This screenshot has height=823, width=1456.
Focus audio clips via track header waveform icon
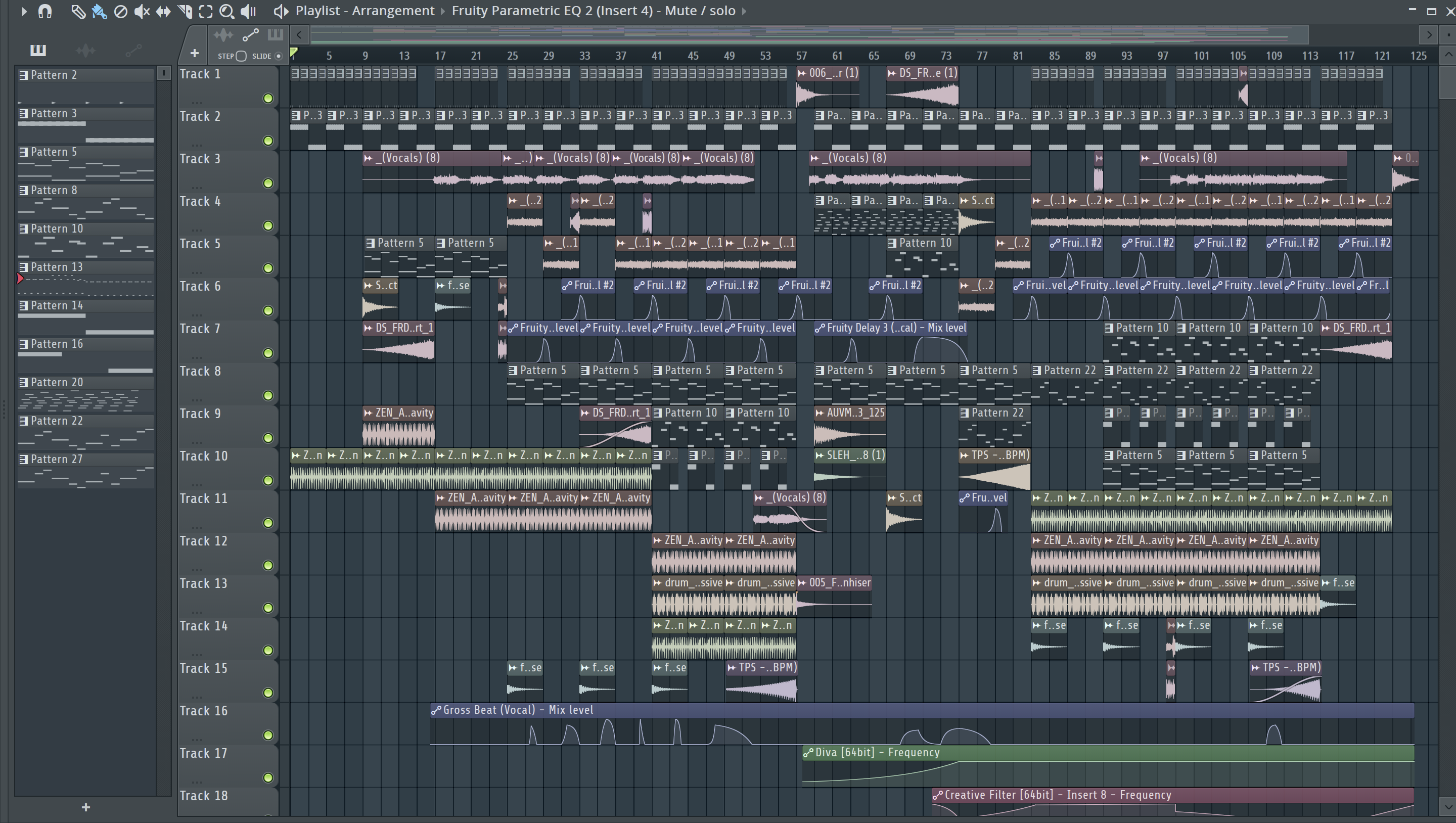click(223, 35)
